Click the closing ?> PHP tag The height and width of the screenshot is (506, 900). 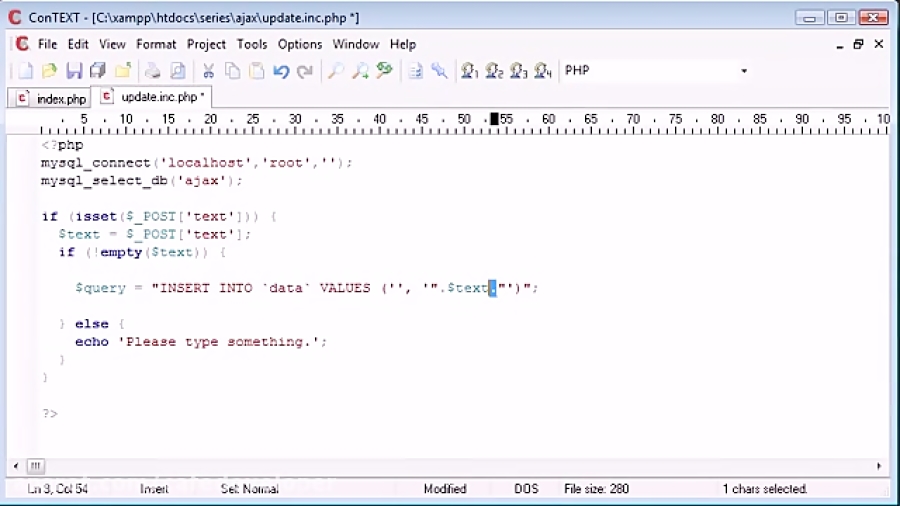click(50, 414)
